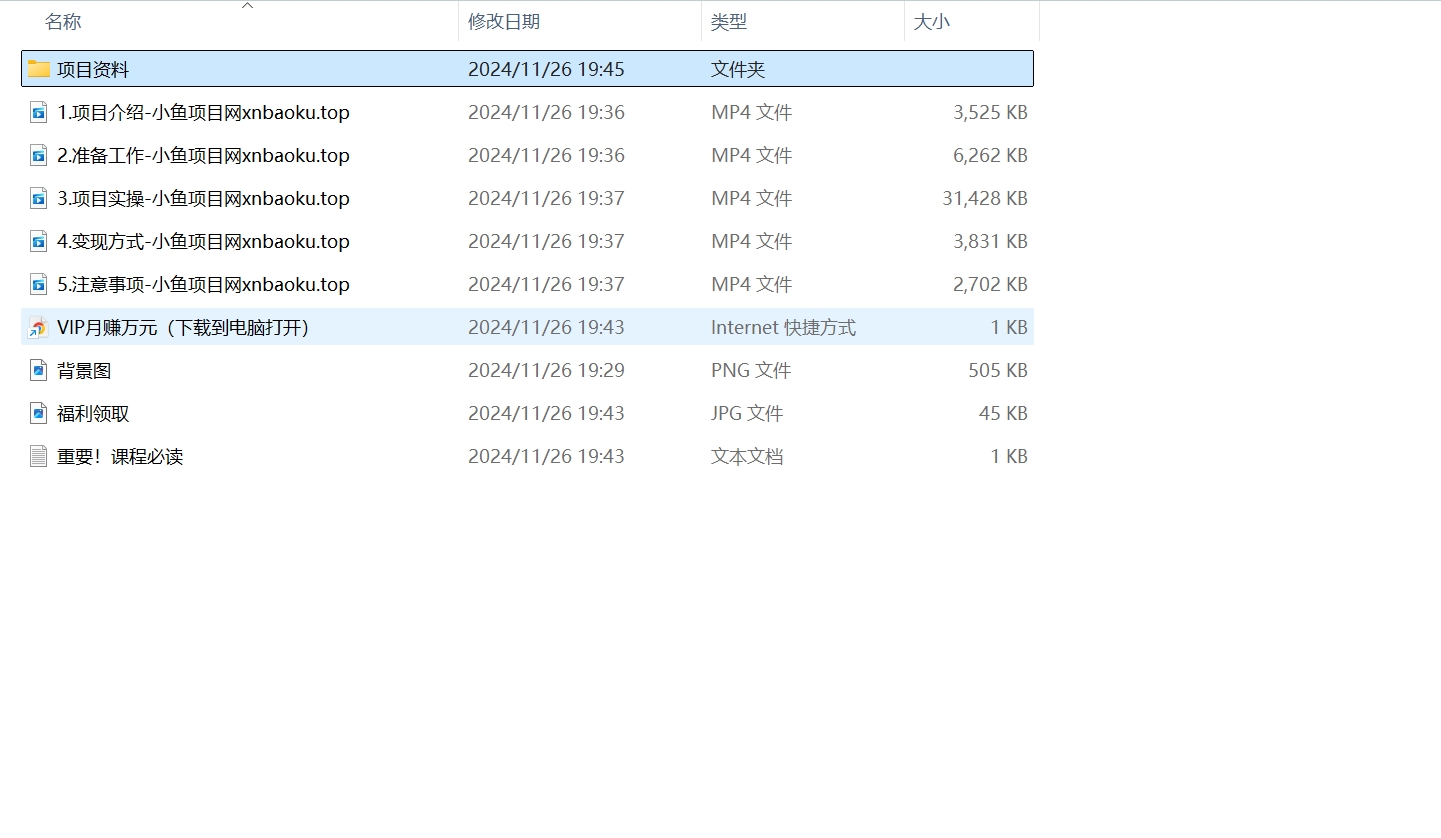This screenshot has height=838, width=1441.
Task: Click the 项目资料 folder icon
Action: 39,69
